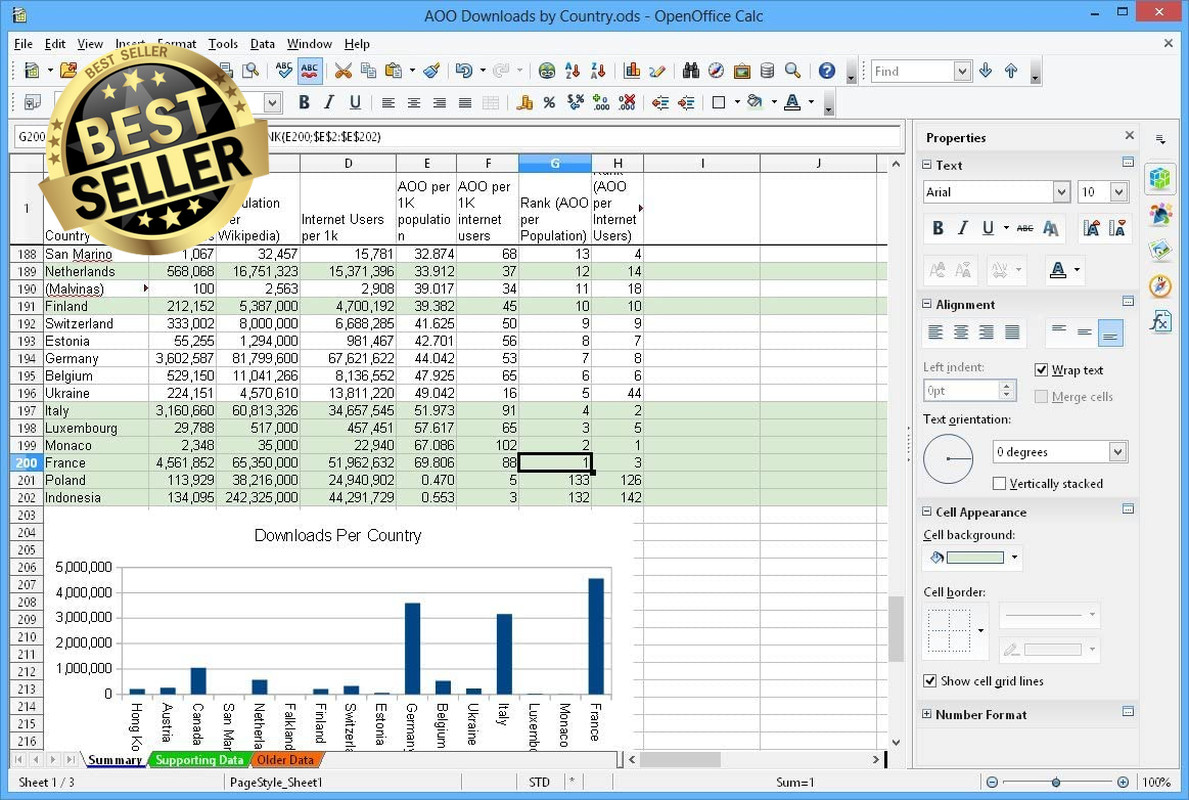This screenshot has height=800, width=1189.
Task: Click the Format Paintbrush icon
Action: coord(432,71)
